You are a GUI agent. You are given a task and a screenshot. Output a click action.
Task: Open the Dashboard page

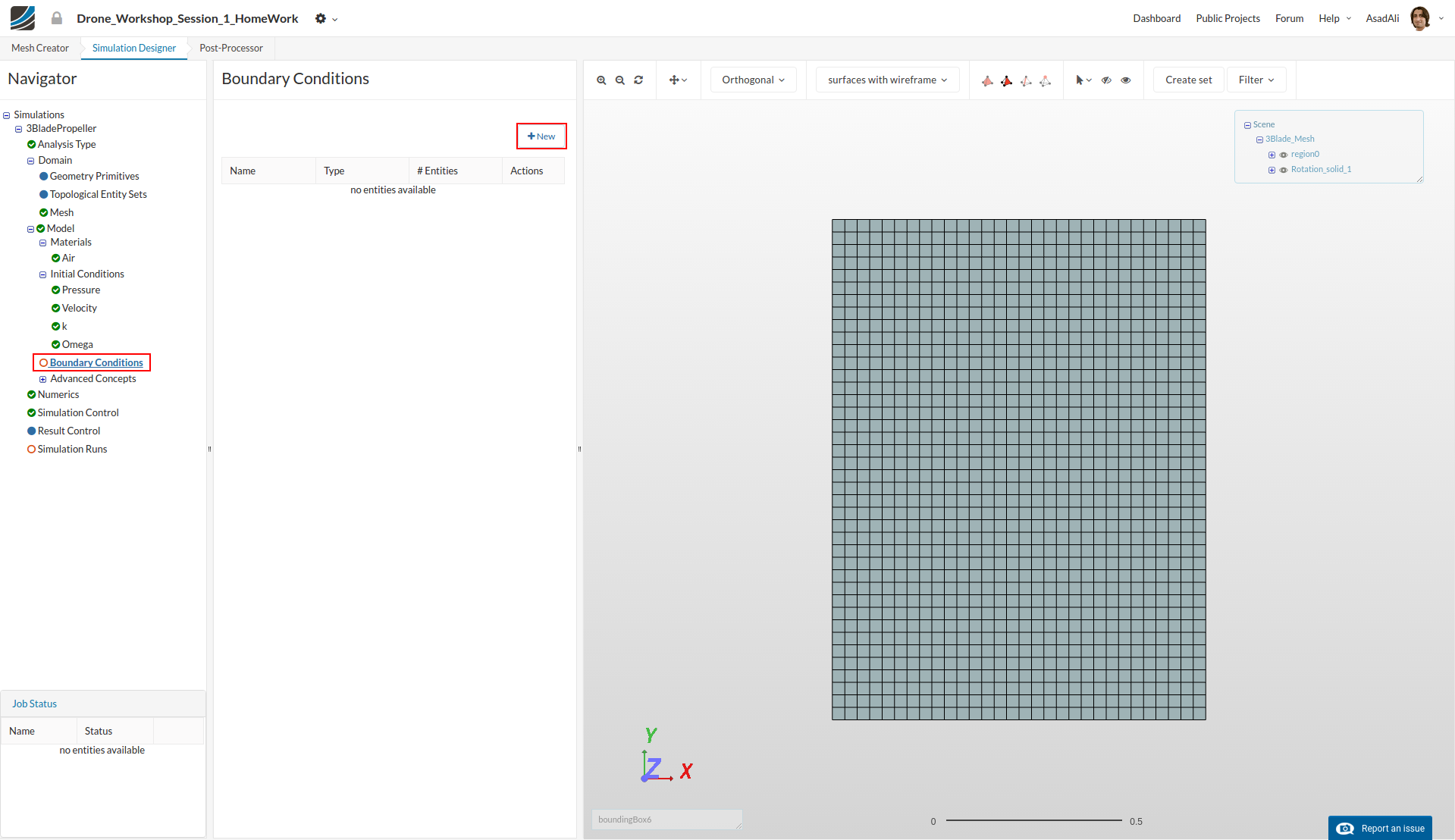[x=1156, y=18]
